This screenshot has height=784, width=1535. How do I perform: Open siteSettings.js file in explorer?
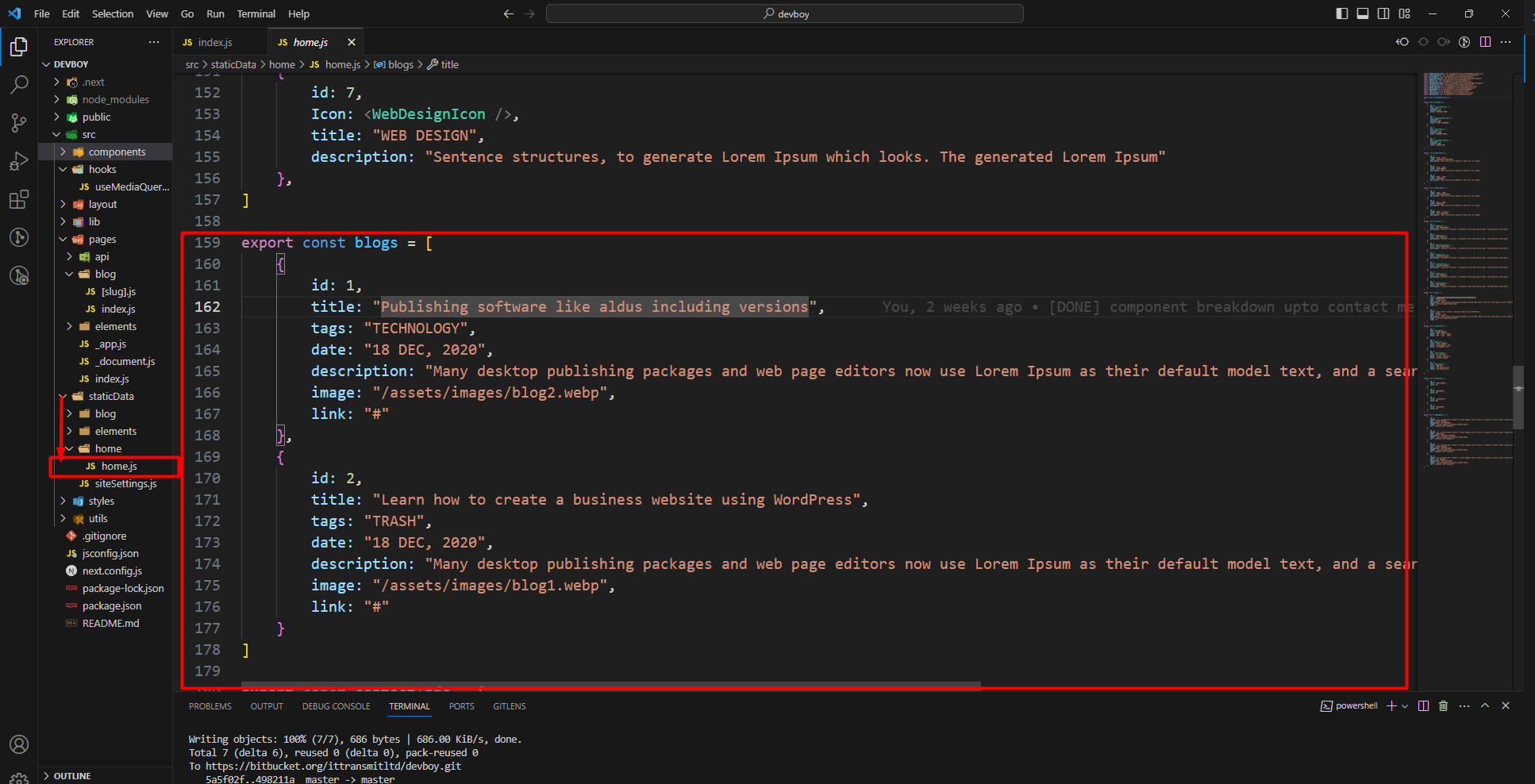point(125,483)
